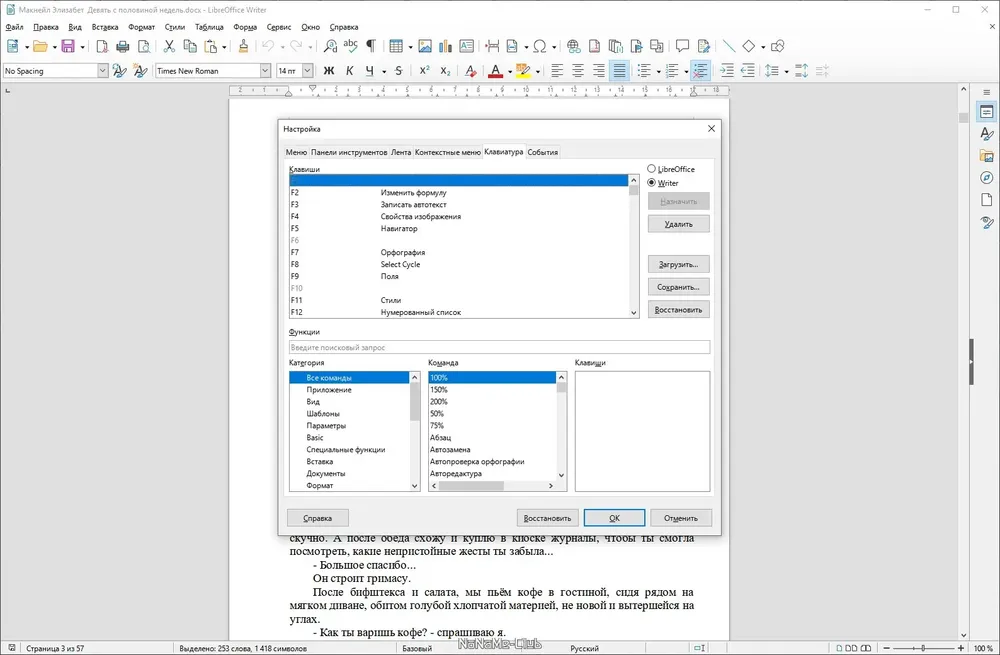The width and height of the screenshot is (1000, 655).
Task: Click the font color red swatch icon
Action: 496,71
